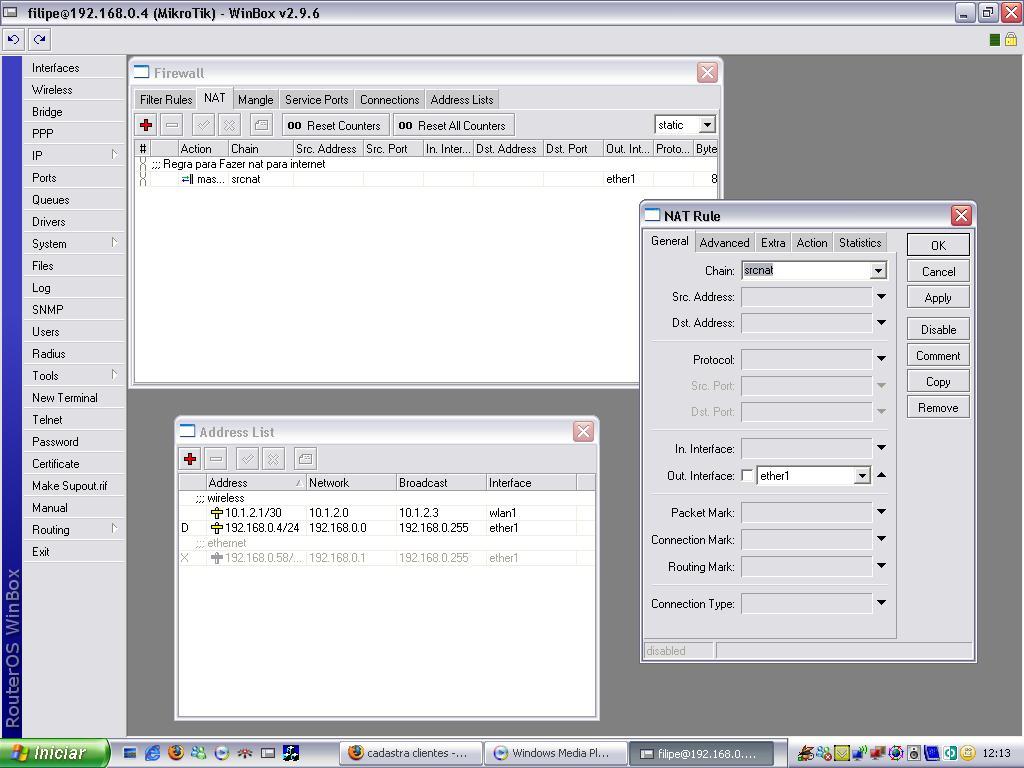Enable Firewall rule using checkmark icon

(x=204, y=125)
